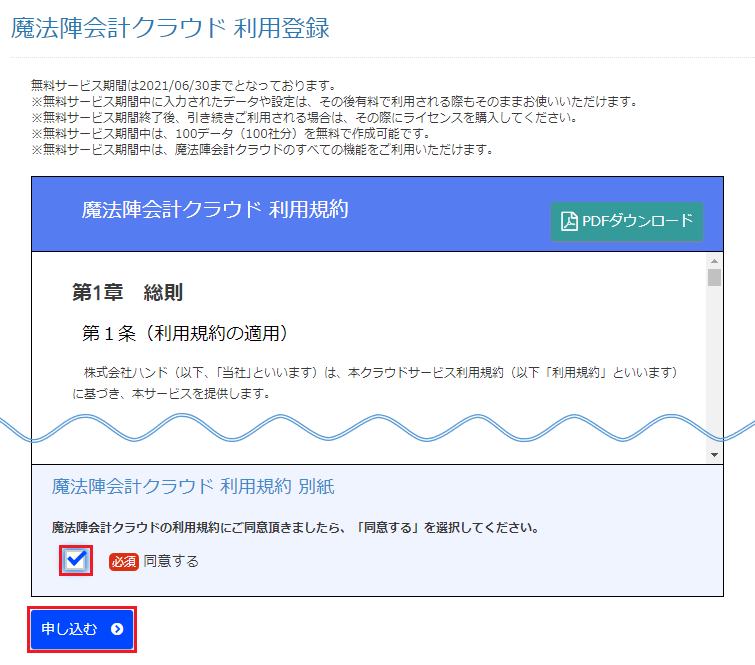
Task: Click the すべての機能をご利用いただけます notice line
Action: click(263, 150)
